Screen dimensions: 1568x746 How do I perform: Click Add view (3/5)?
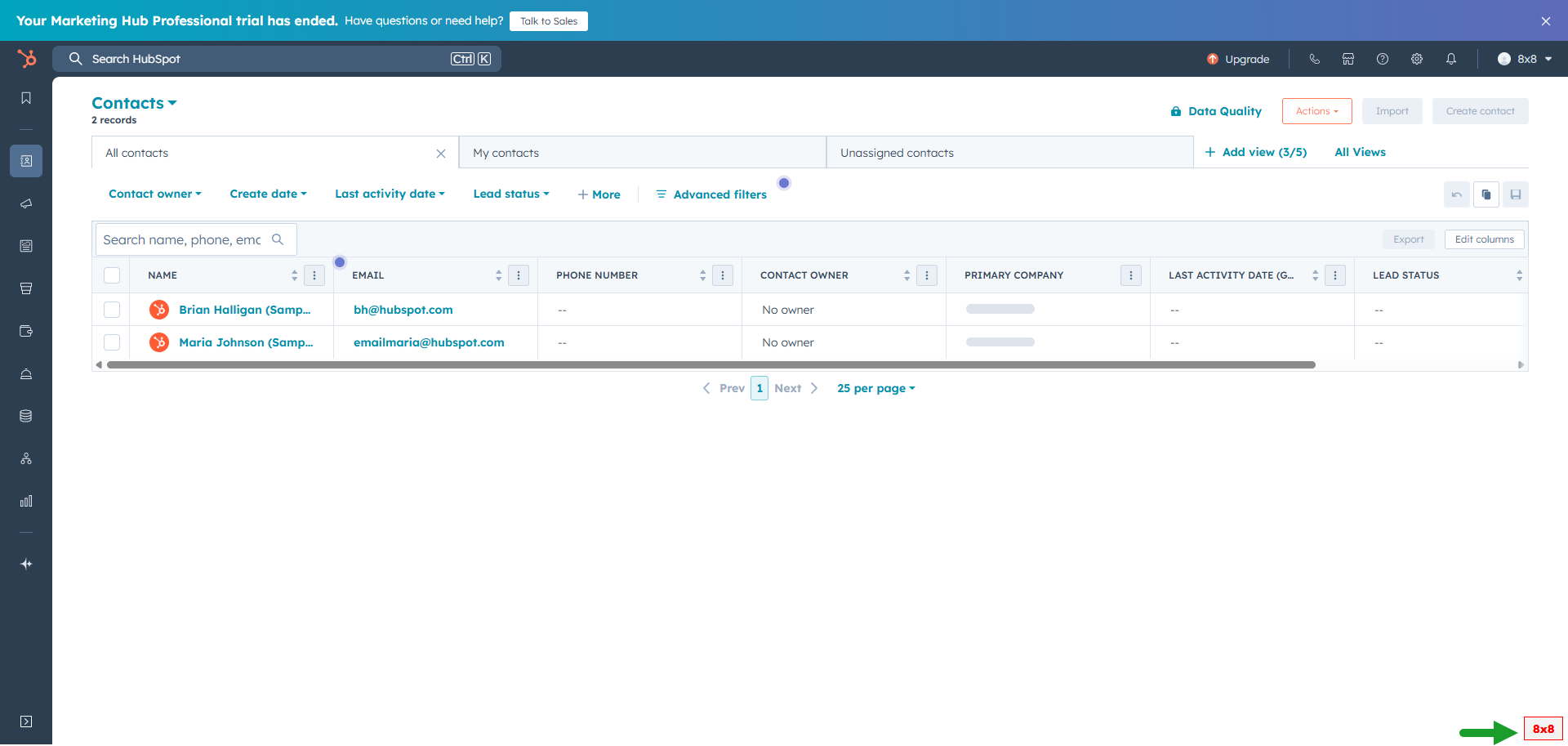(x=1256, y=152)
